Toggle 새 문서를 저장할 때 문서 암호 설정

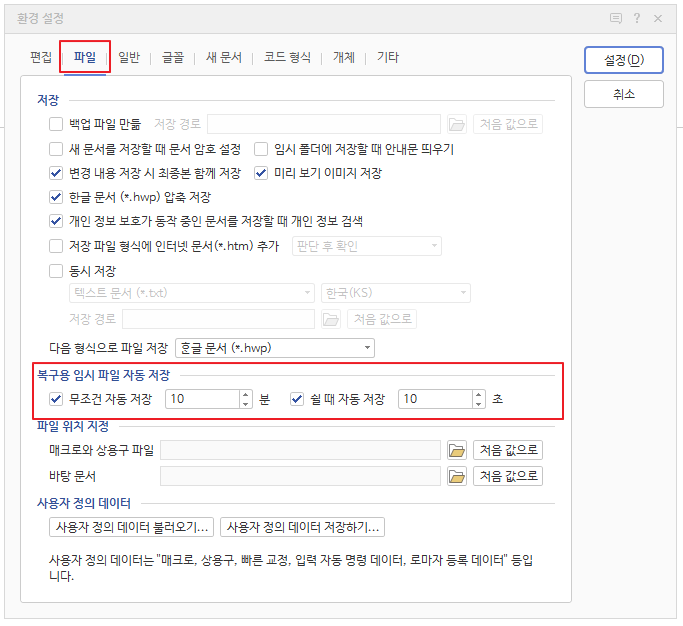56,149
